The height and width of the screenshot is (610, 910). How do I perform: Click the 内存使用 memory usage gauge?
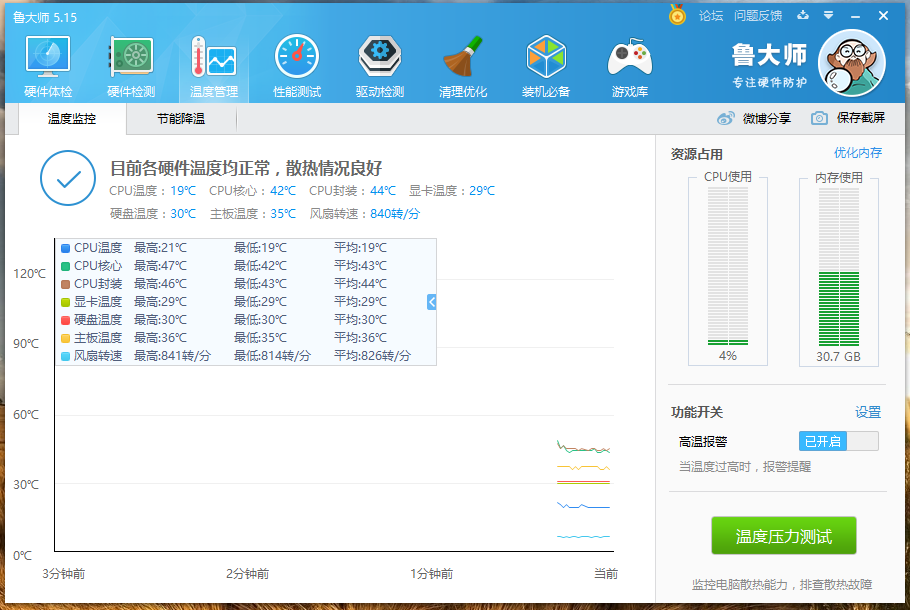(839, 272)
